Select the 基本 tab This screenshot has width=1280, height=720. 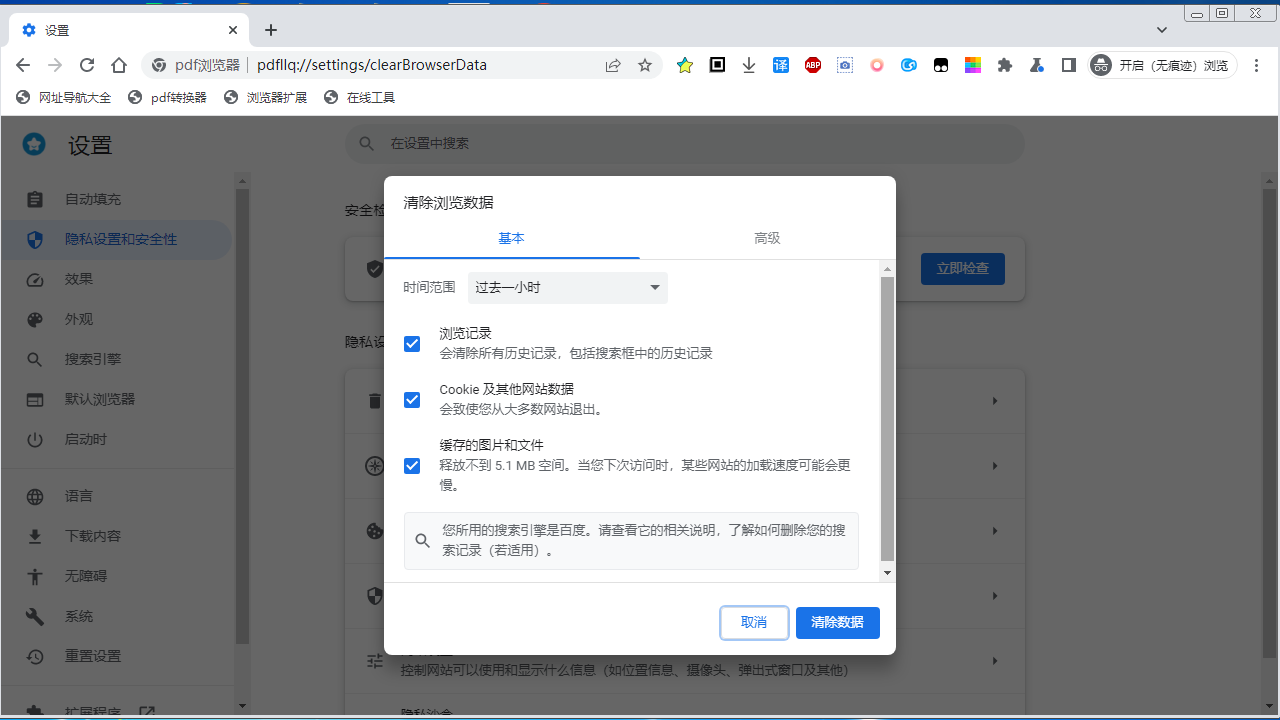(x=511, y=238)
